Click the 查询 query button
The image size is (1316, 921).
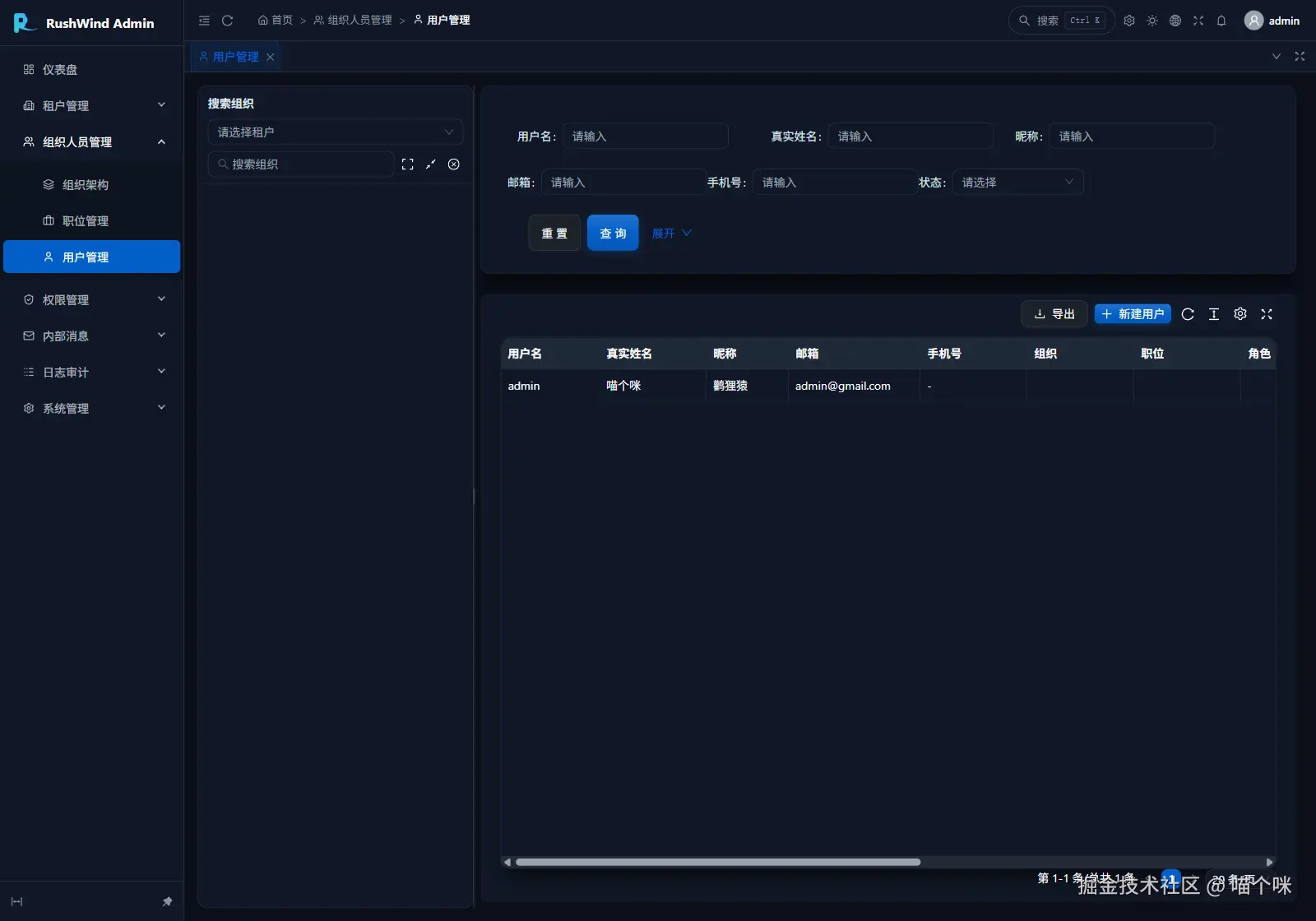(x=613, y=234)
